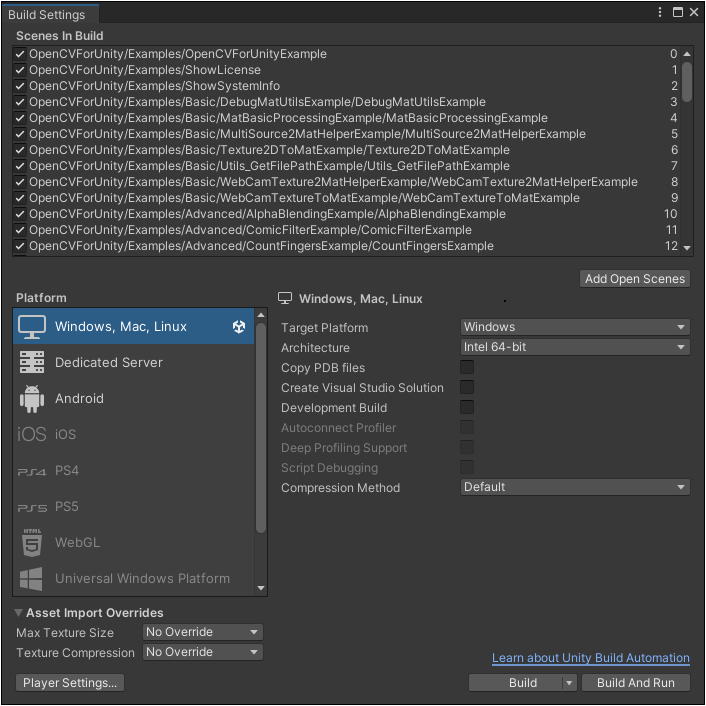Click the scenes list scroll down arrow
This screenshot has width=706, height=706.
click(687, 248)
